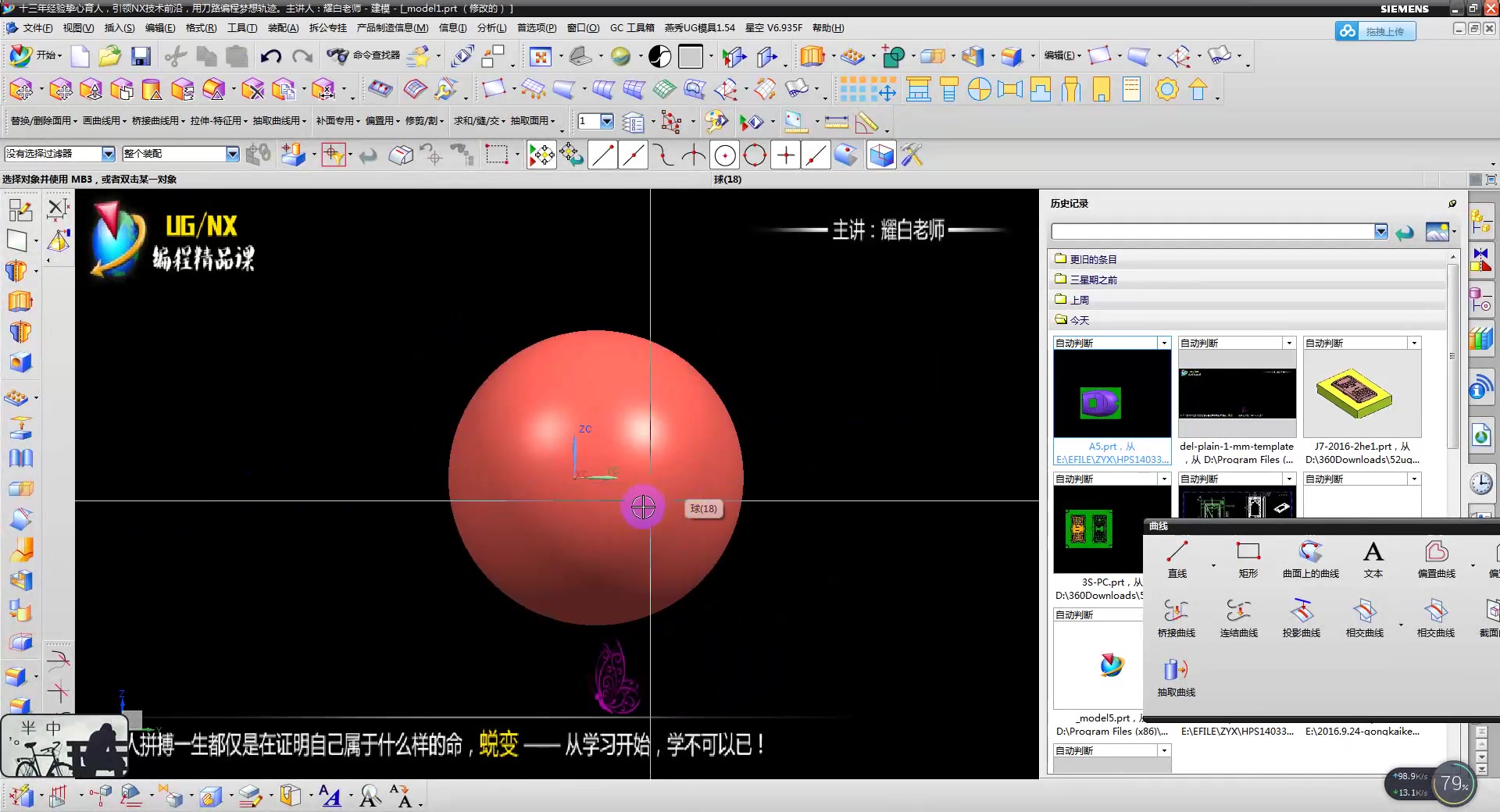This screenshot has width=1500, height=812.
Task: Open the history search box dropdown arrow
Action: [x=1381, y=232]
